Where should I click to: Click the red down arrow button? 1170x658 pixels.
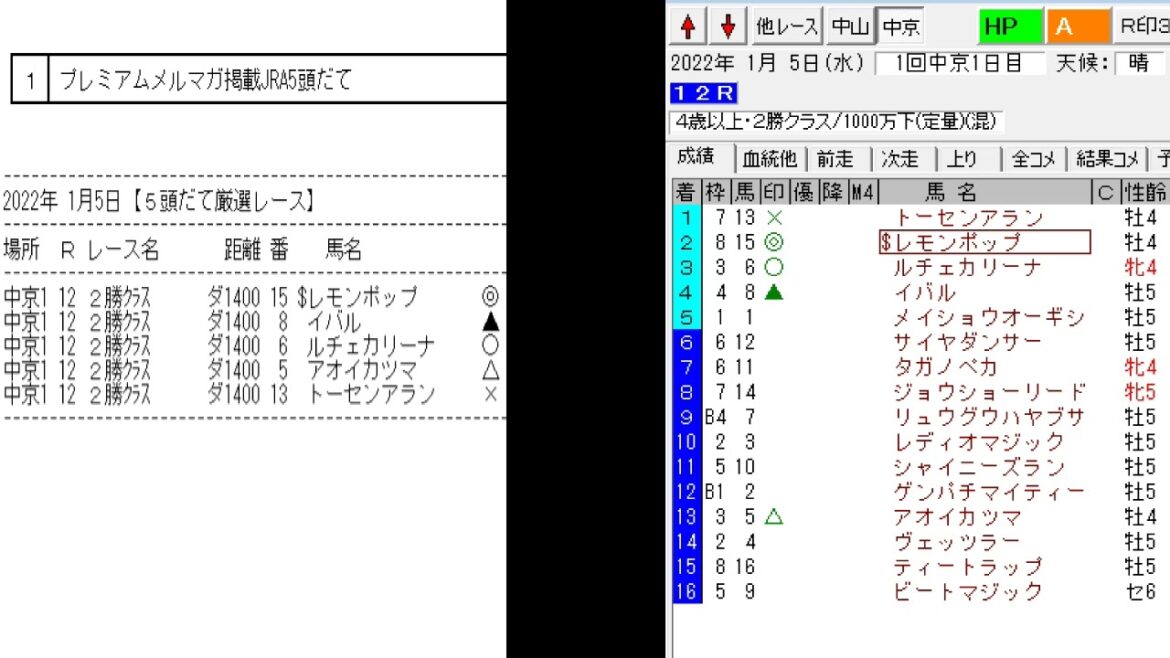(x=728, y=27)
